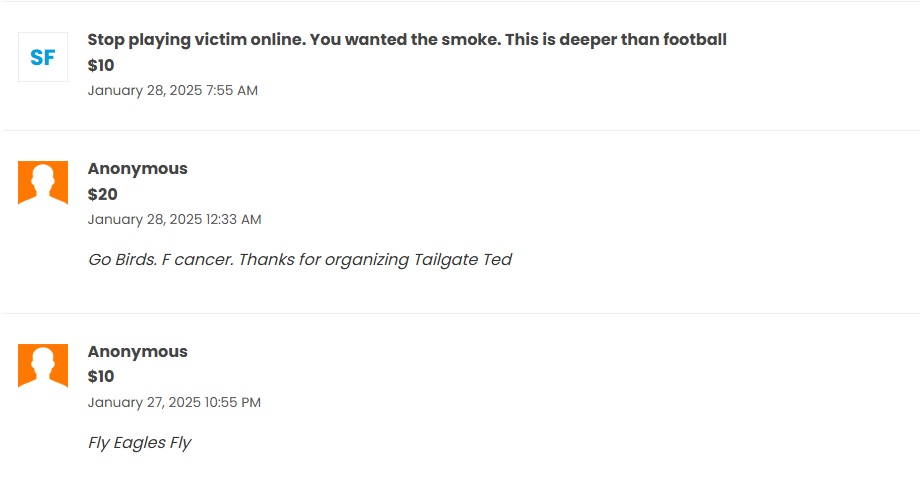Click the word 'football' in the top message
Viewport: 920px width, 492px height.
click(691, 40)
